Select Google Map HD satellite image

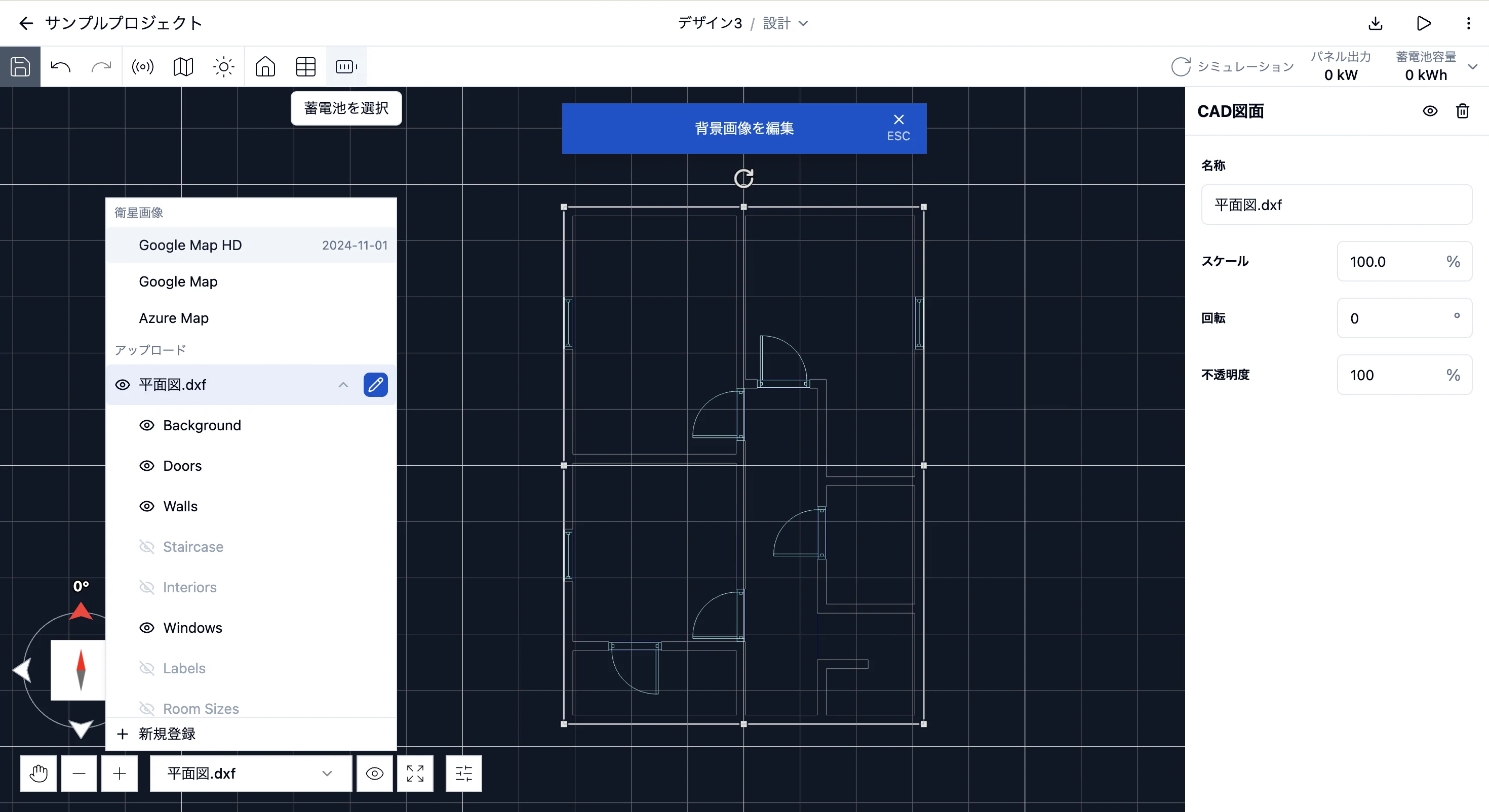(x=251, y=245)
